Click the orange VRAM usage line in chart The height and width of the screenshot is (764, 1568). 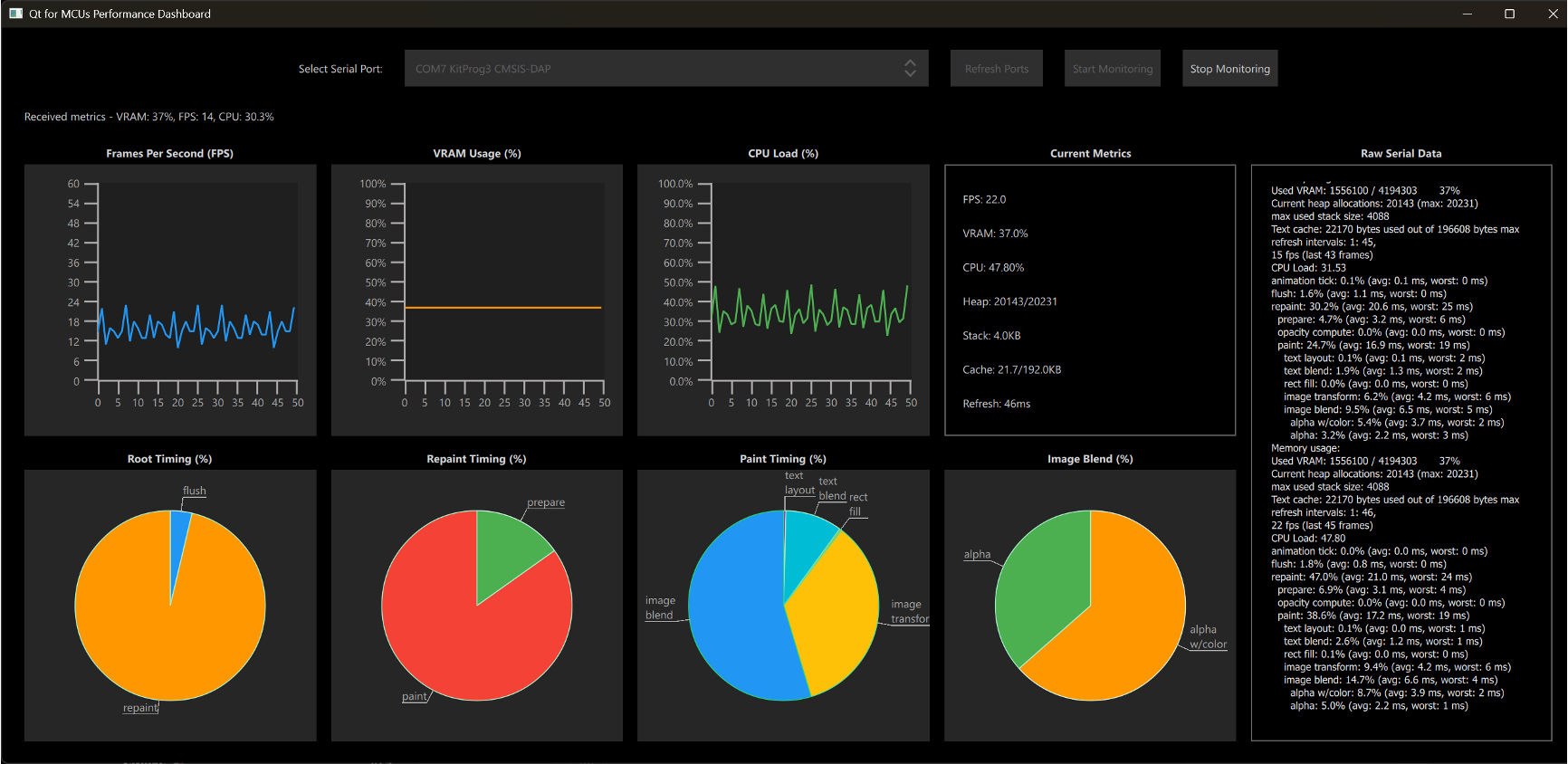502,308
